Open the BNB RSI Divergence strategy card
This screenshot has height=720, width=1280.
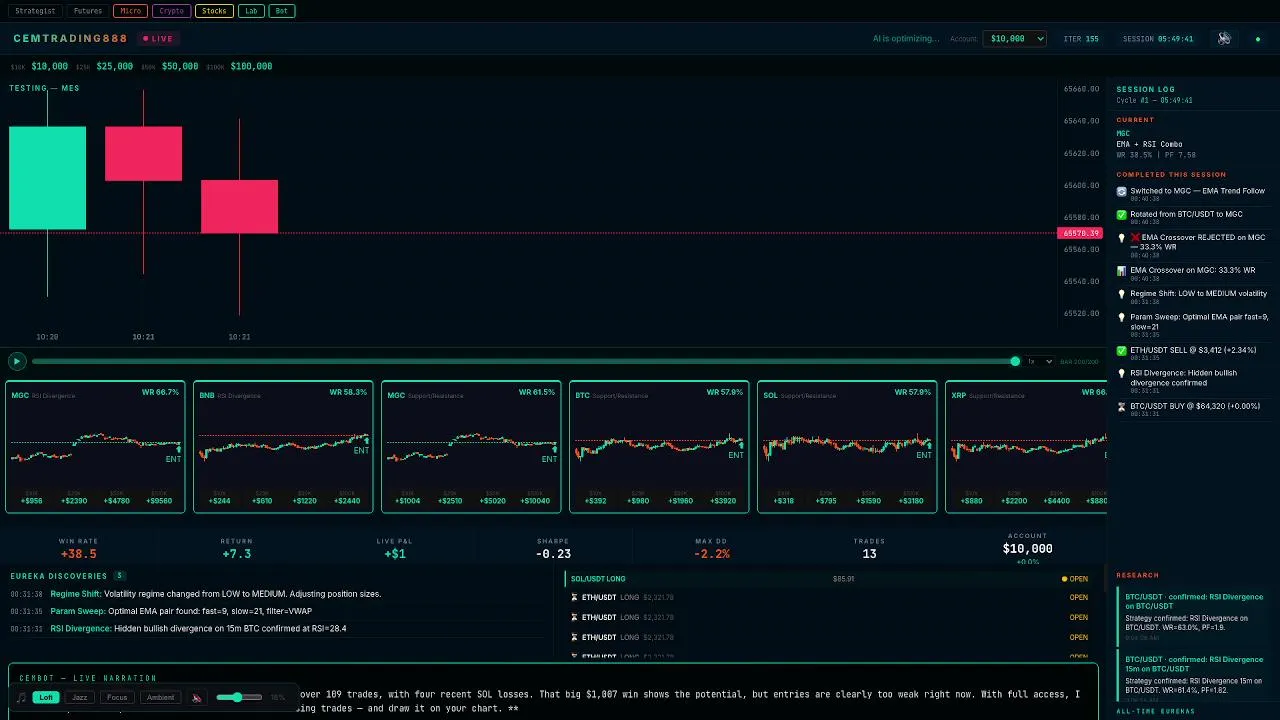click(283, 447)
